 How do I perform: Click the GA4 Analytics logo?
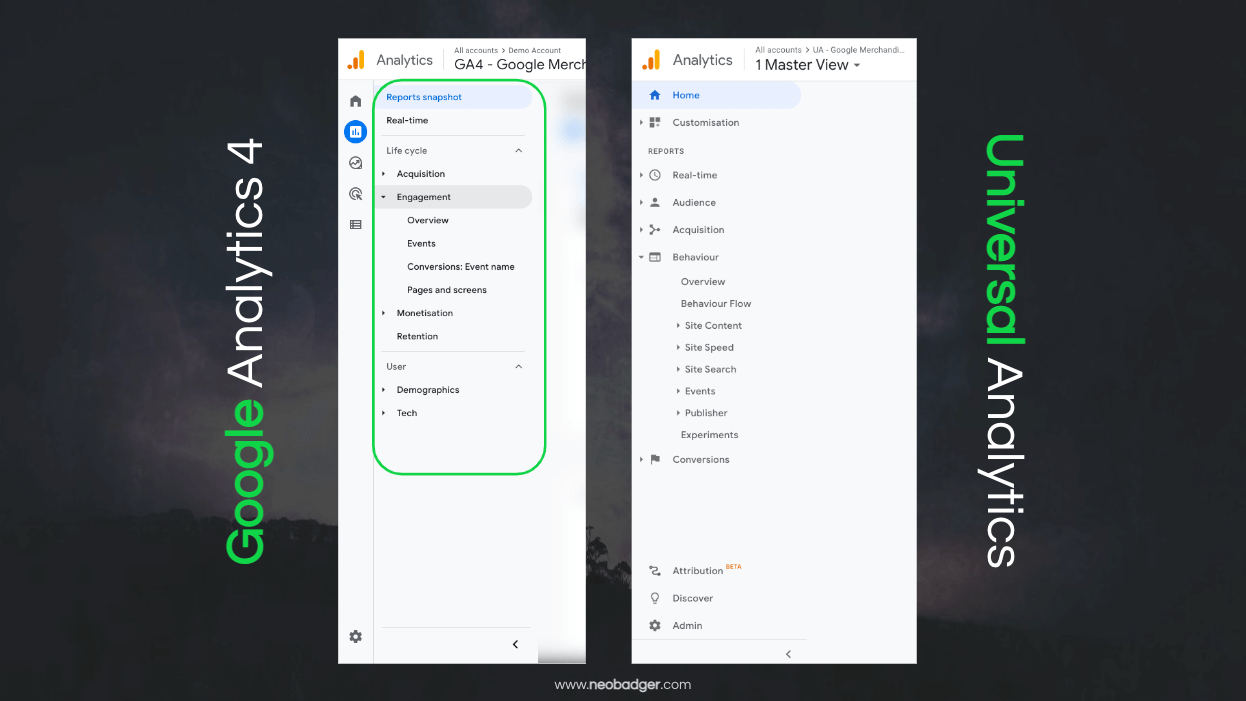[x=356, y=60]
